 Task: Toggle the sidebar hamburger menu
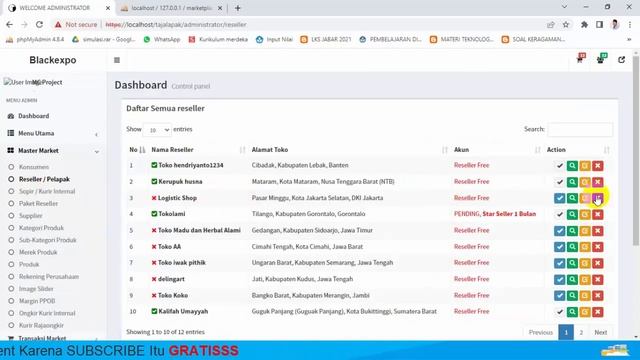click(117, 60)
